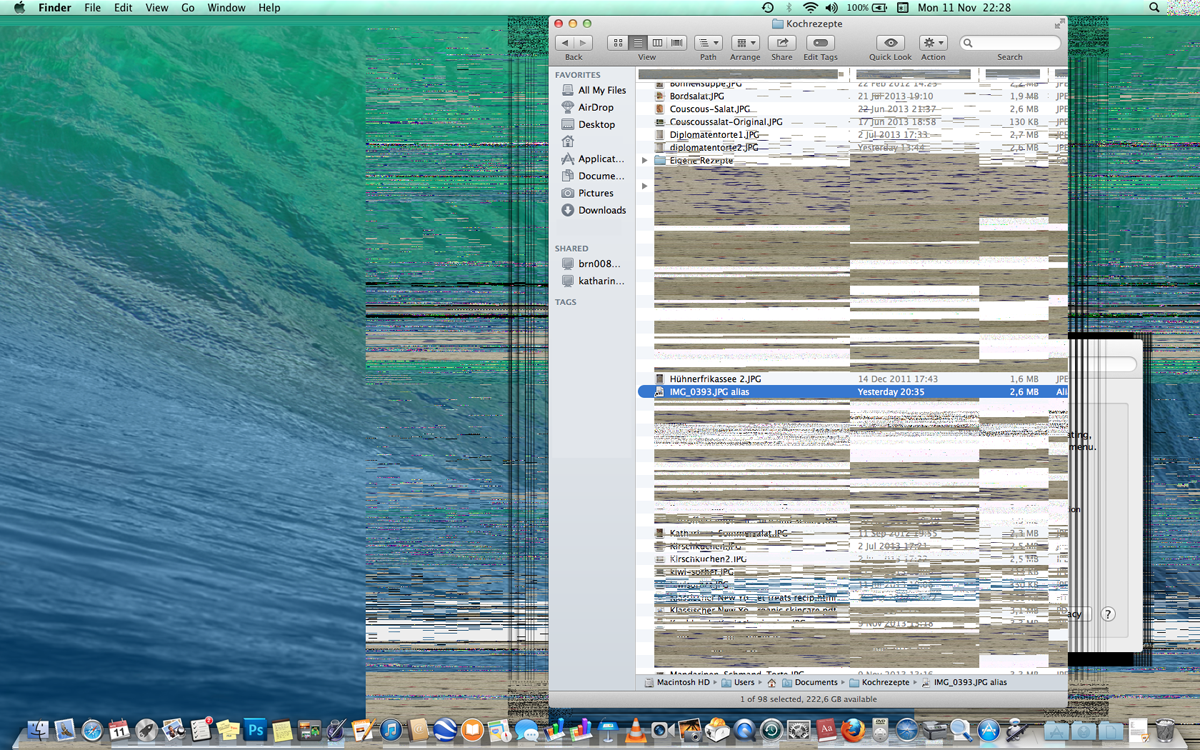Launch Photoshop from the Dock
1200x750 pixels.
click(255, 730)
